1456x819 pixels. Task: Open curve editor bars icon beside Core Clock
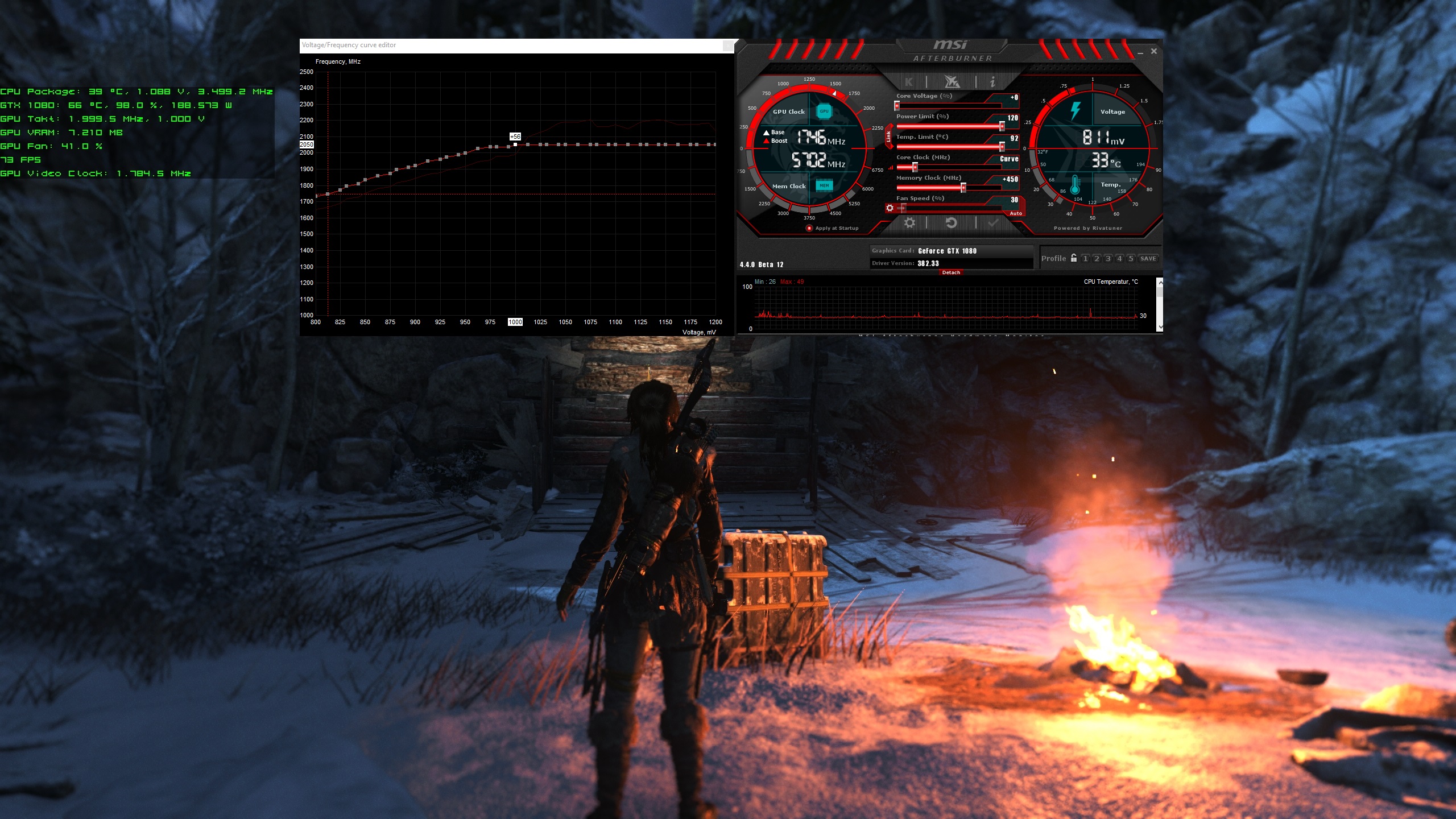[891, 168]
